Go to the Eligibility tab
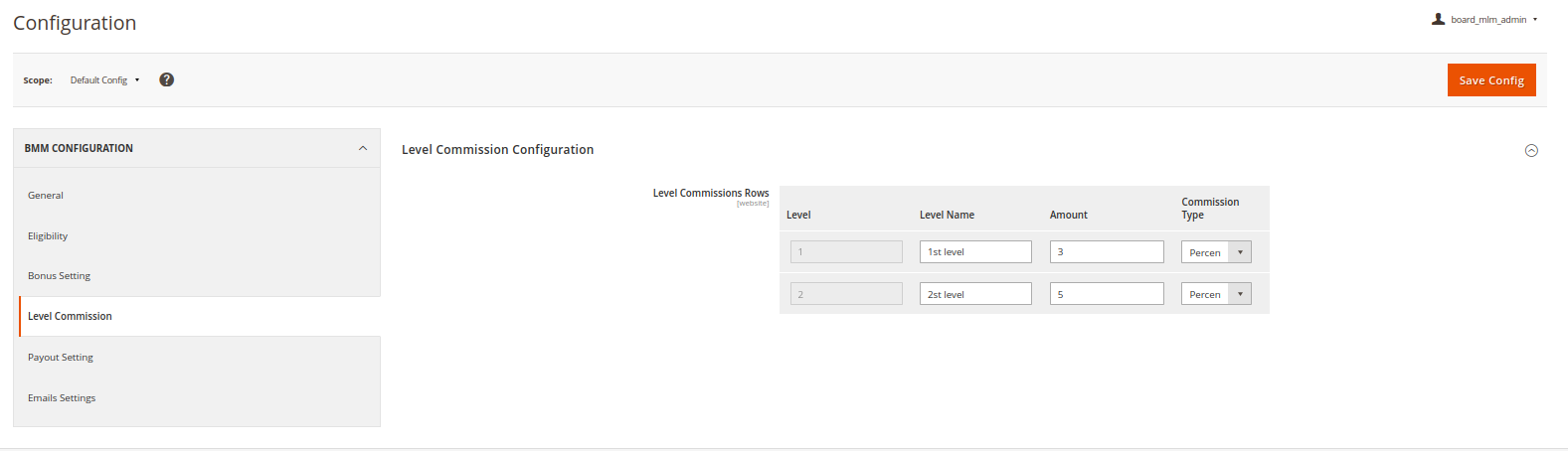The image size is (1568, 451). [48, 236]
